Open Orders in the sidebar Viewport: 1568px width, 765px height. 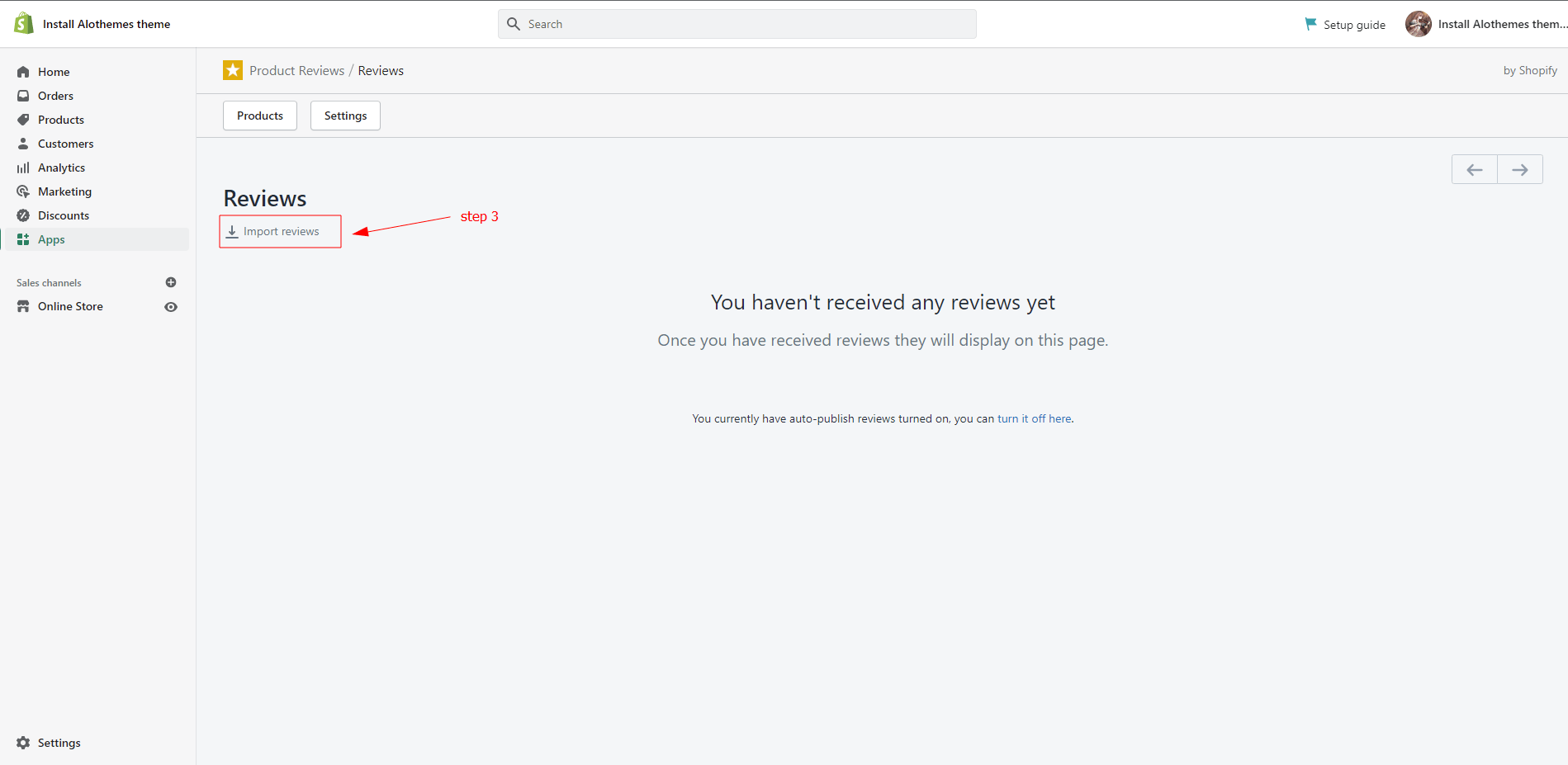[x=55, y=96]
